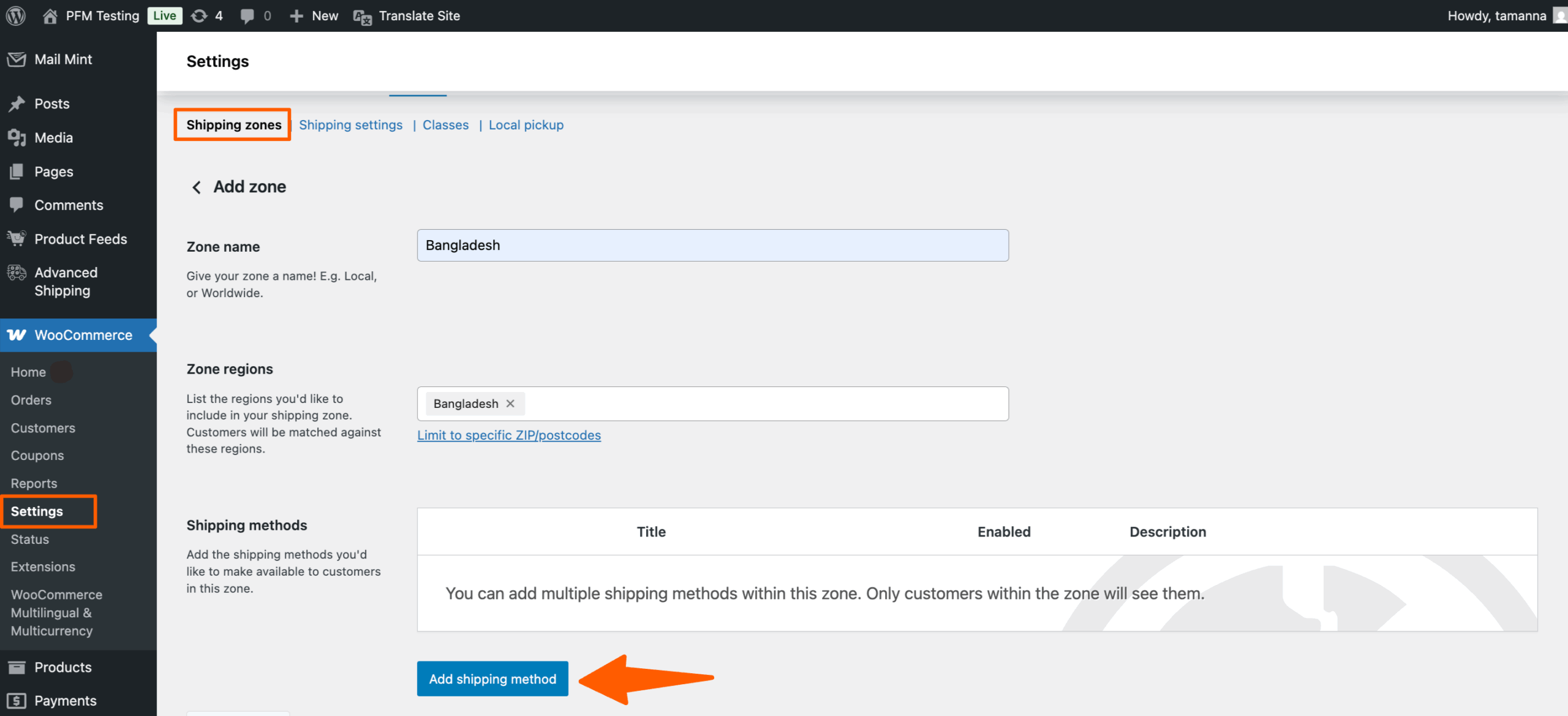
Task: Focus the Zone name input field
Action: (x=713, y=246)
